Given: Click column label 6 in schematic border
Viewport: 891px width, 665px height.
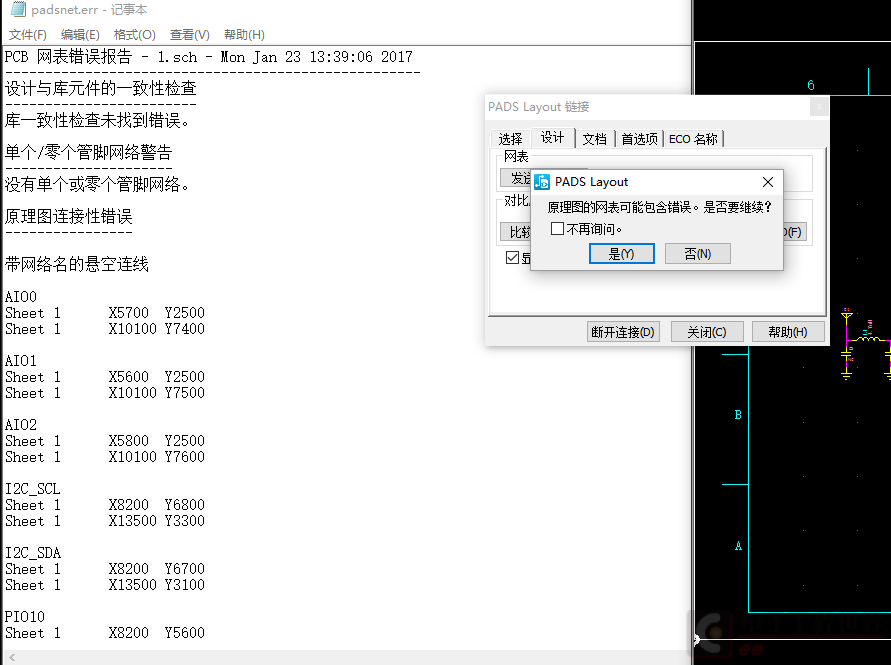Looking at the screenshot, I should 811,85.
